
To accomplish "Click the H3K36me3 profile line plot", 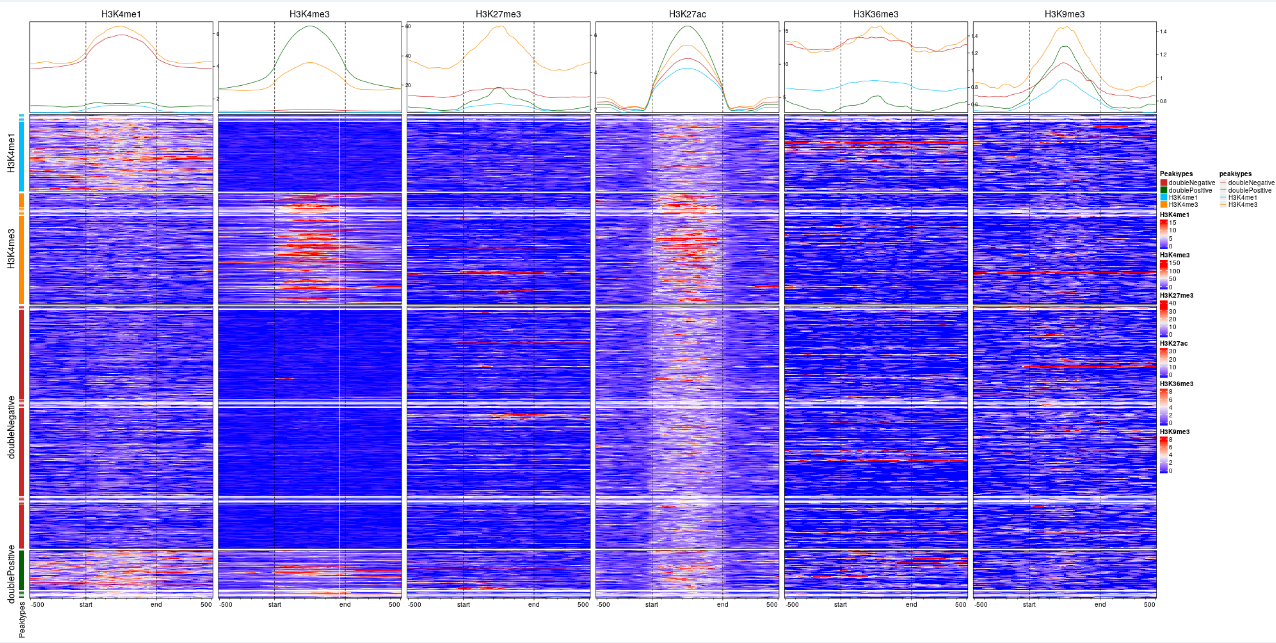I will tap(876, 66).
